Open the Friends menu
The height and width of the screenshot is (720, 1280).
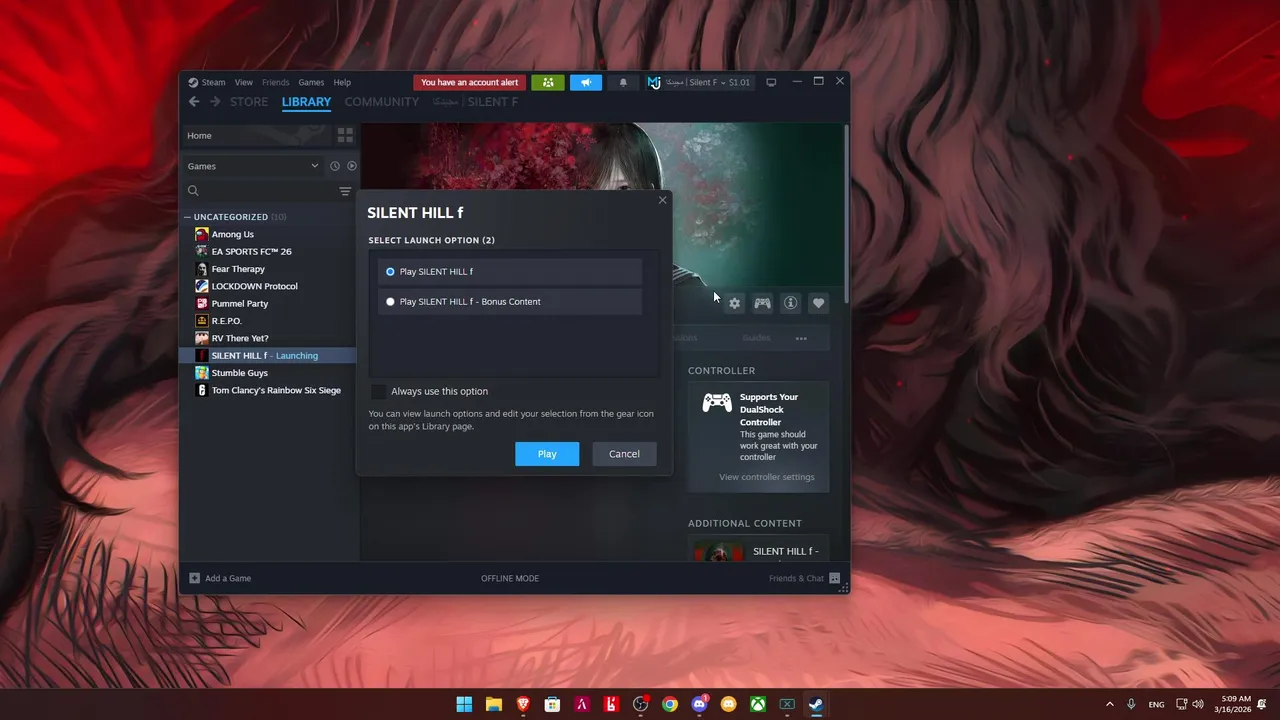click(275, 82)
